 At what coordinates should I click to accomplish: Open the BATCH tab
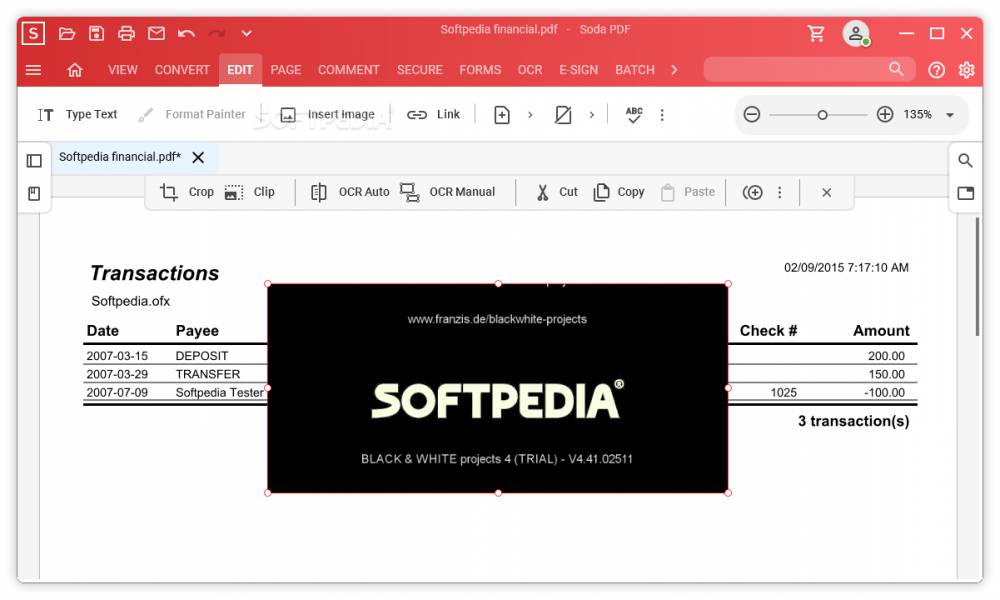(x=635, y=70)
